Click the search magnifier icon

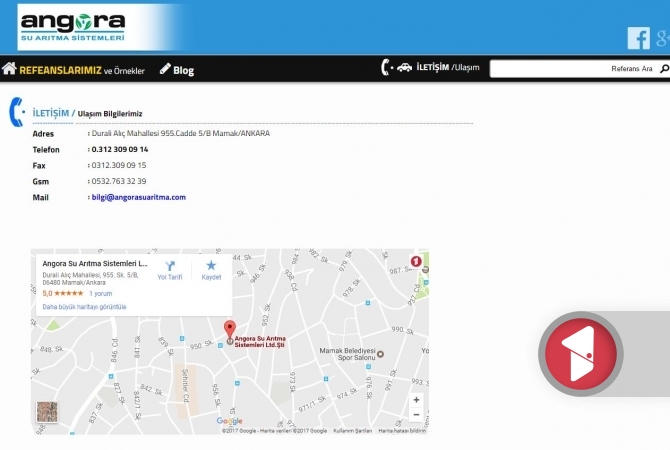tap(664, 68)
